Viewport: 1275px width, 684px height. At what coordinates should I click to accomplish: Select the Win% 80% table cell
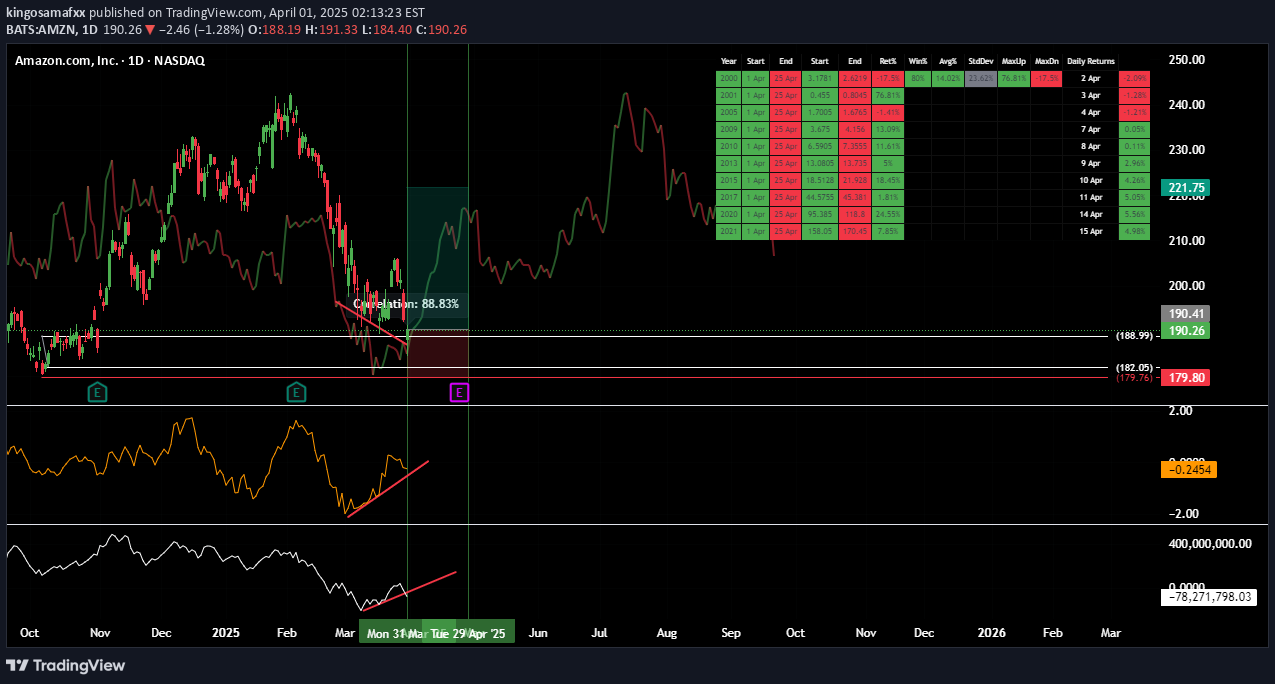917,78
